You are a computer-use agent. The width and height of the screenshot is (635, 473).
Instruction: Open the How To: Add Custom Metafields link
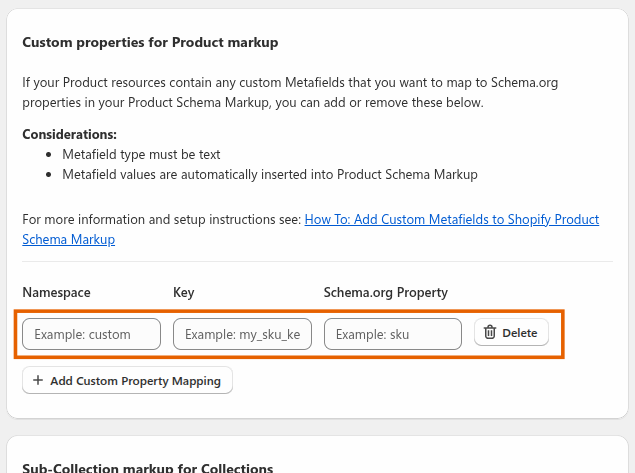pyautogui.click(x=452, y=219)
